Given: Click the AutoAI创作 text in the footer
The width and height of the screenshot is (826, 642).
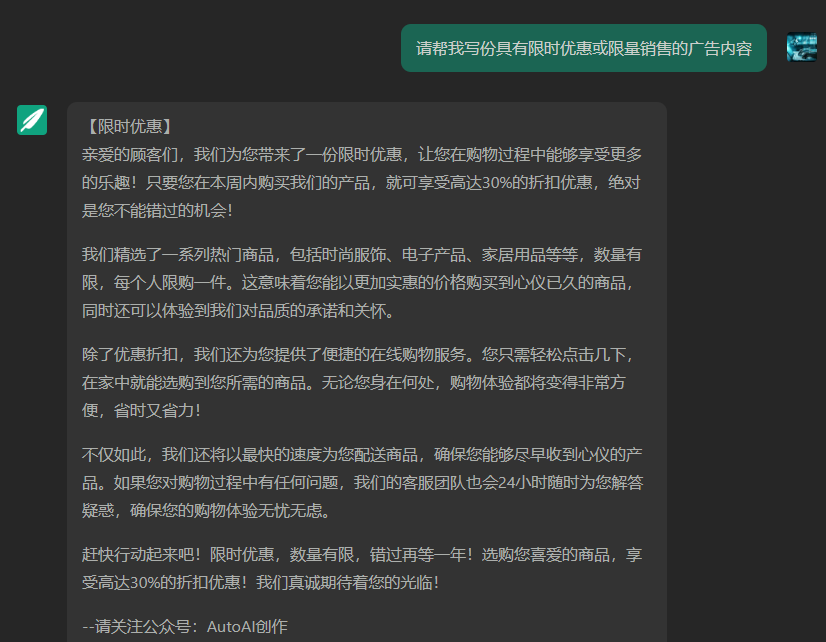Looking at the screenshot, I should (247, 627).
